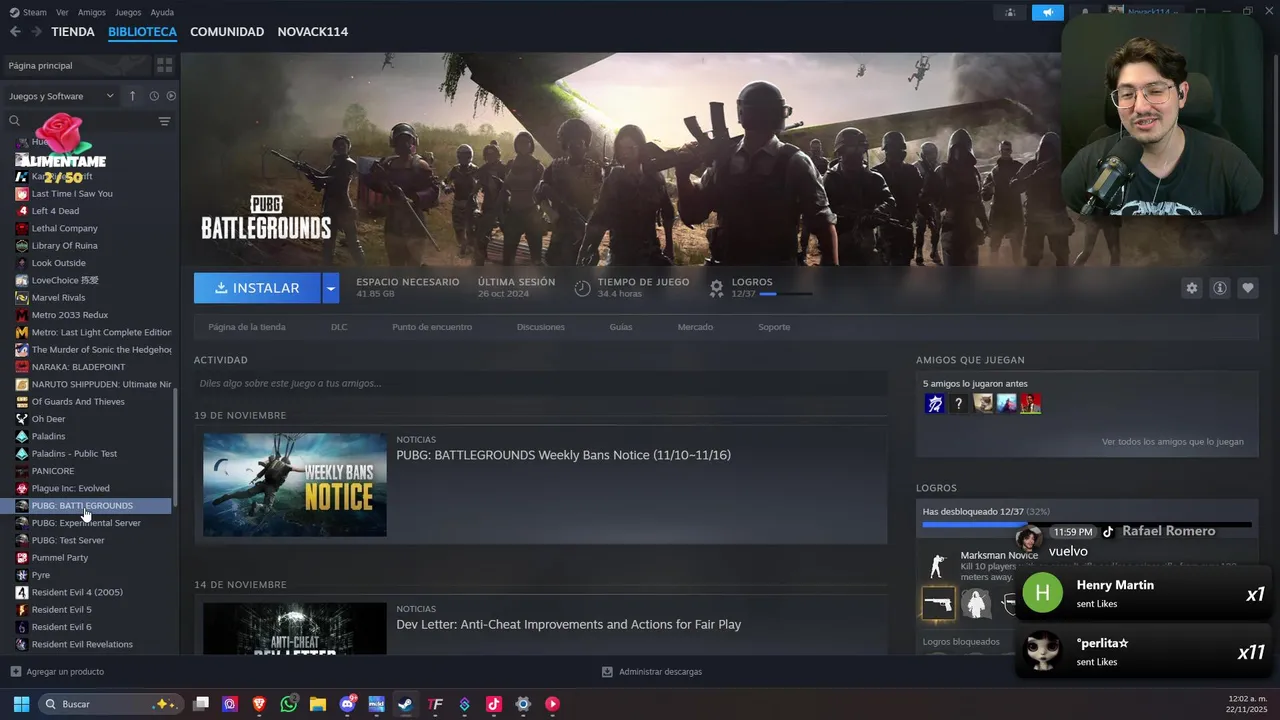Image resolution: width=1280 pixels, height=720 pixels.
Task: Go back with the left arrow
Action: tap(15, 32)
